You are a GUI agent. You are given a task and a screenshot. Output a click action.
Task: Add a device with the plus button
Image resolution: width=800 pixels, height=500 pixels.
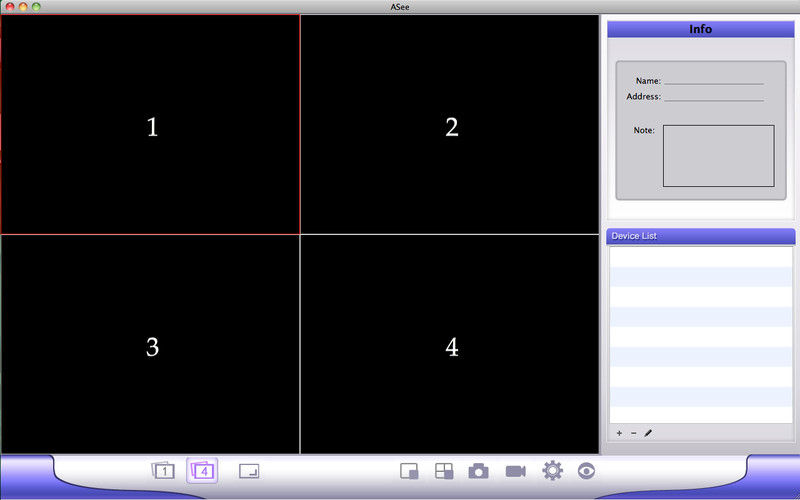click(619, 433)
